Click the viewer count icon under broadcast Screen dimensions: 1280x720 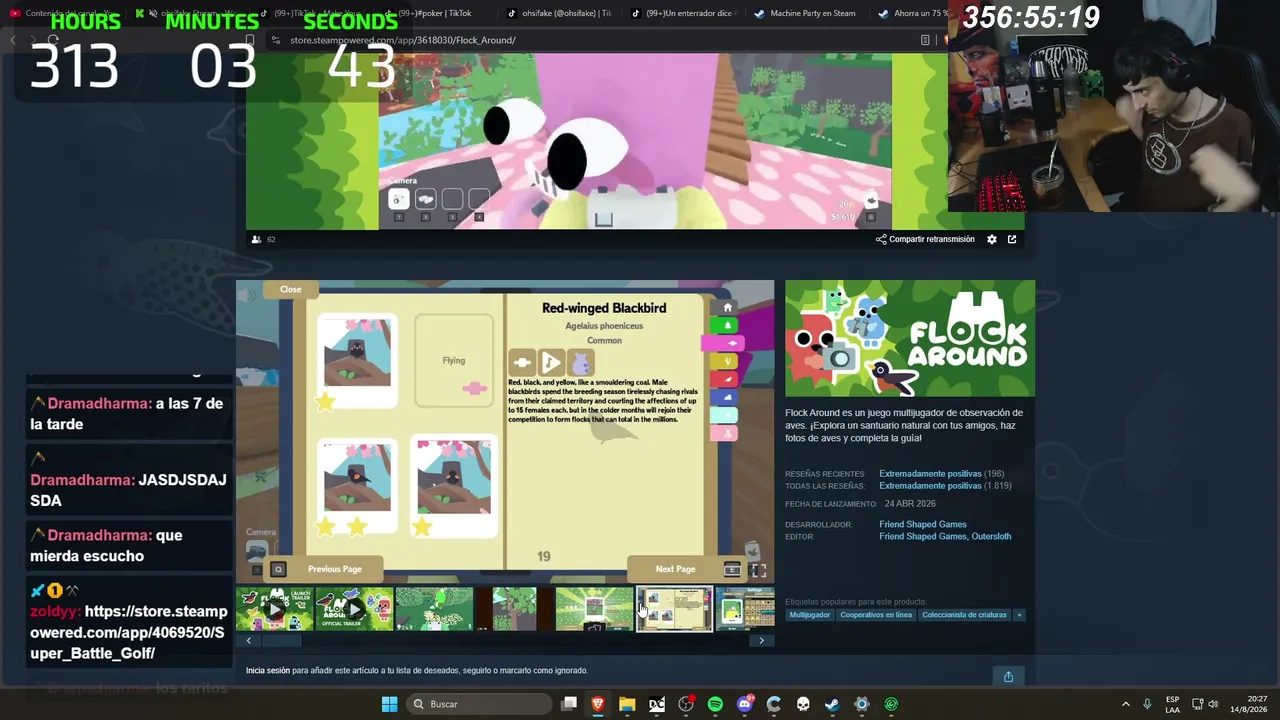click(x=257, y=240)
